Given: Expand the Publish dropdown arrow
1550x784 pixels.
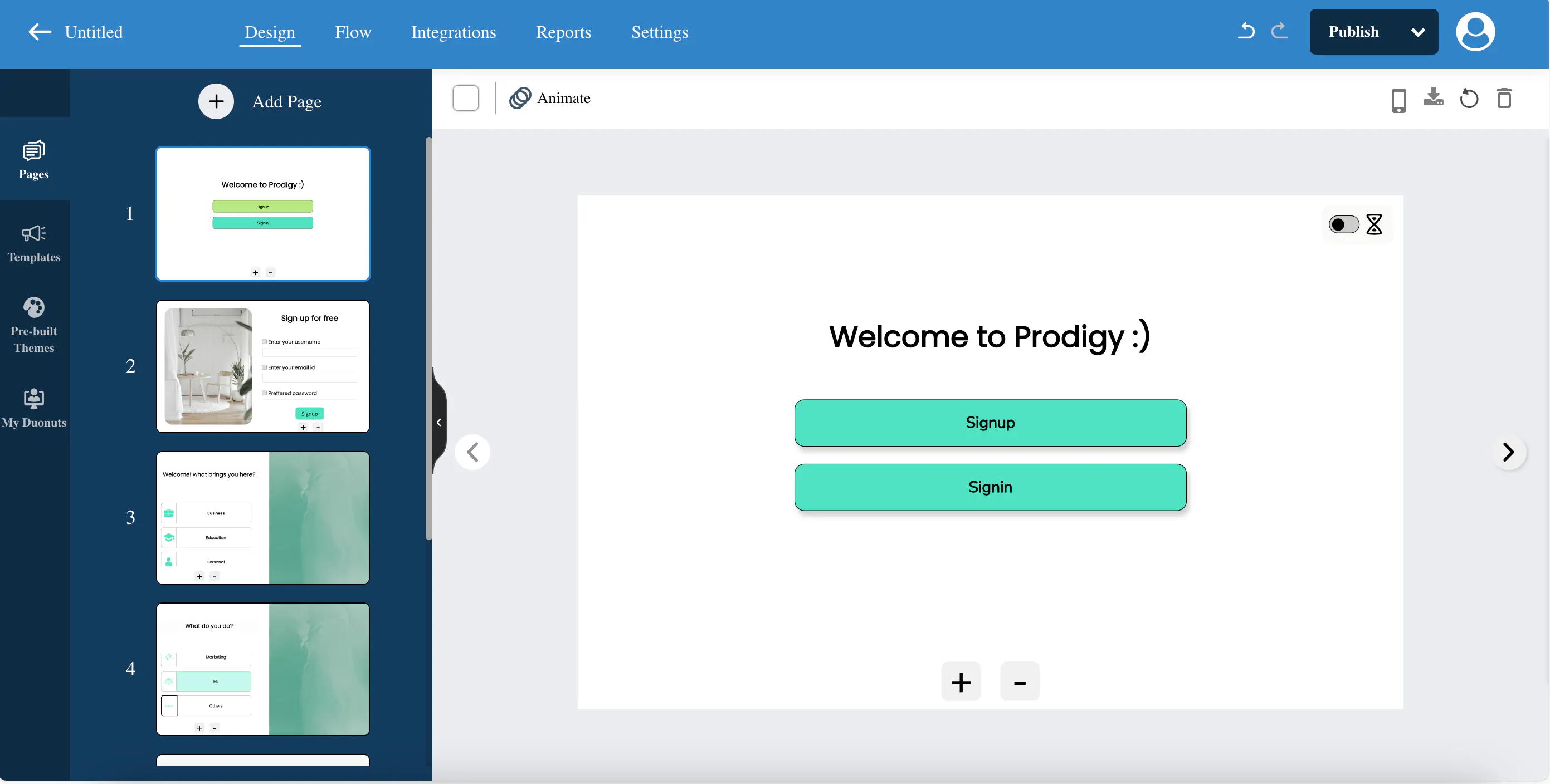Looking at the screenshot, I should click(1417, 32).
